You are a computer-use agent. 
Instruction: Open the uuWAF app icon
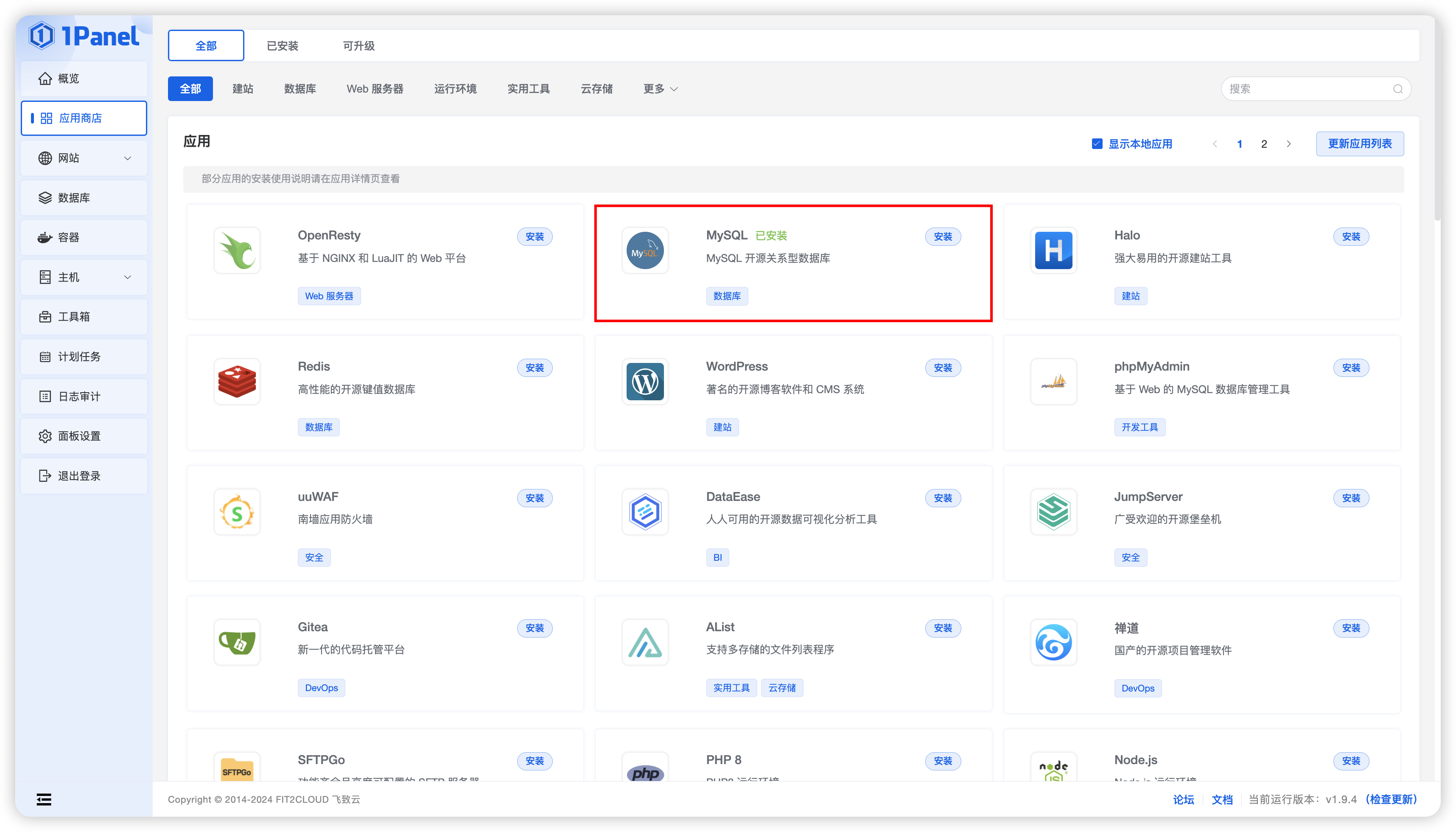coord(237,512)
